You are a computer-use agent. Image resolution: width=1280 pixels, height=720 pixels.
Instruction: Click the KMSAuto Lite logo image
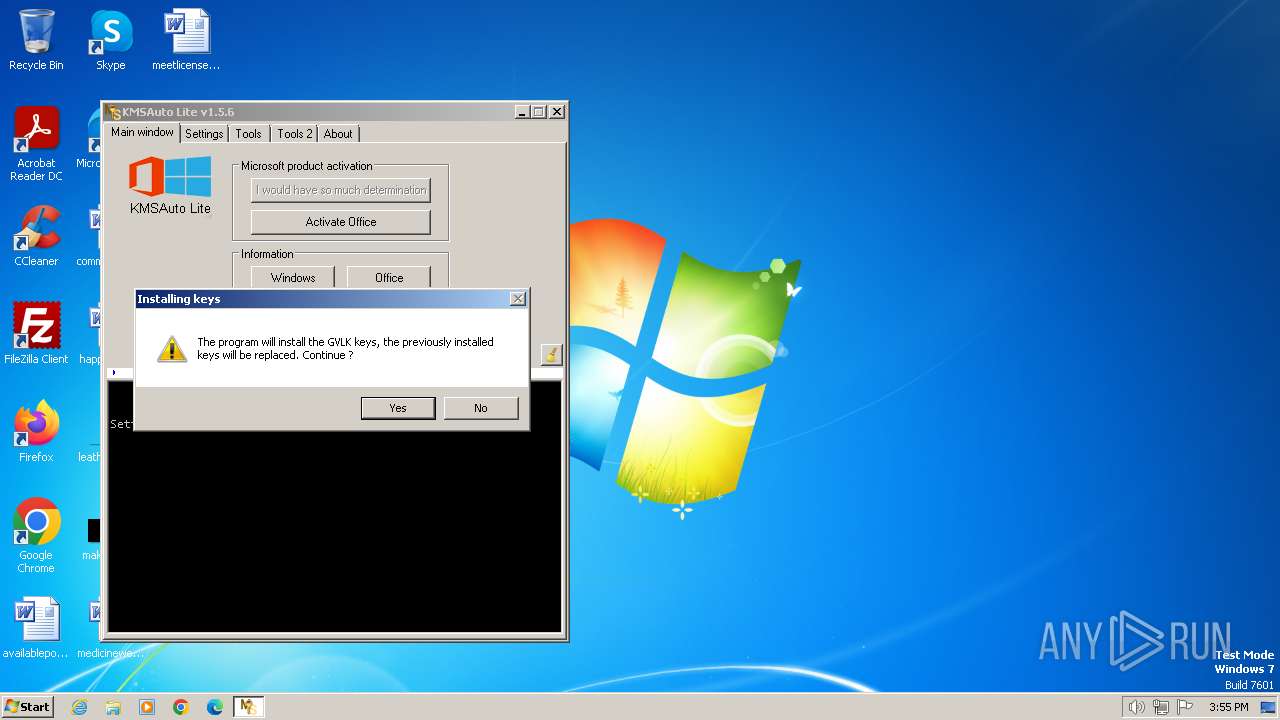pyautogui.click(x=170, y=185)
